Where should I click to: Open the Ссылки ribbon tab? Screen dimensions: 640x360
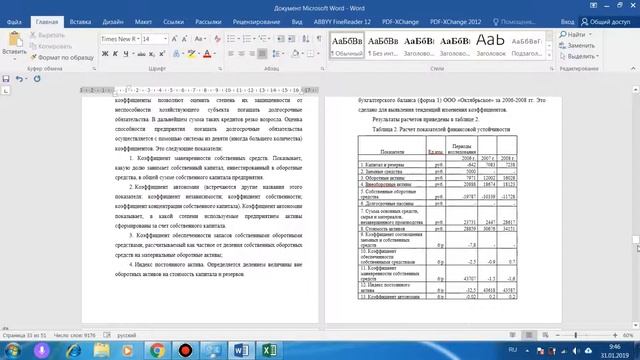pyautogui.click(x=173, y=22)
